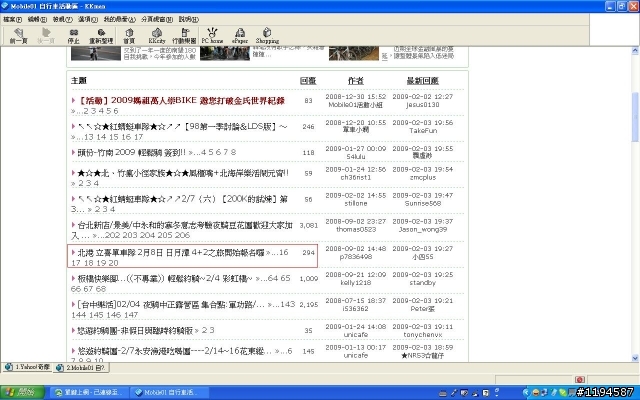Open the [台中樂活]02/04 夜騎 thread
Screen dimensions: 640x400
[x=171, y=304]
